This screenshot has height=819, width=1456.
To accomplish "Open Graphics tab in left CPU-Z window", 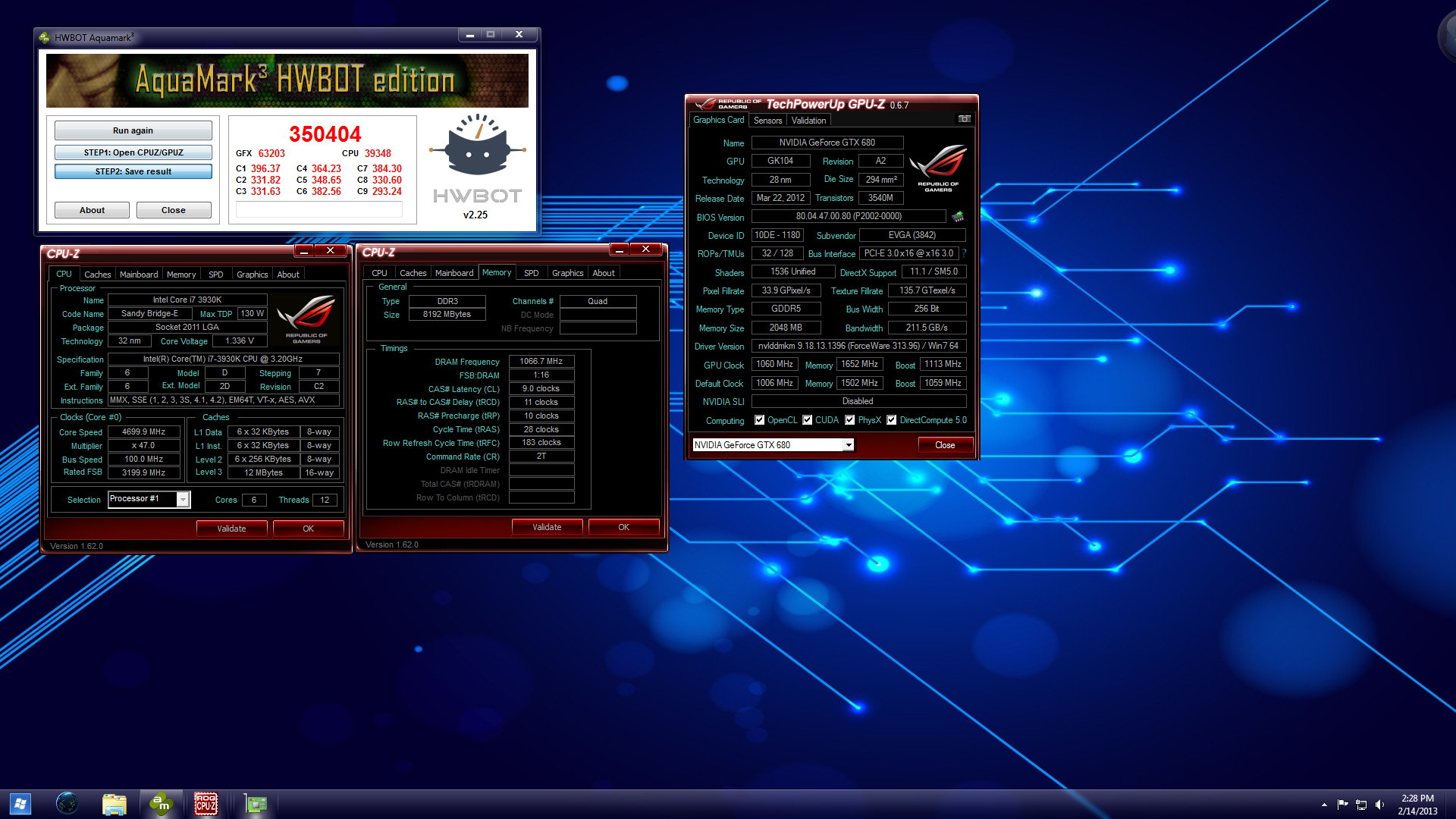I will pyautogui.click(x=252, y=275).
